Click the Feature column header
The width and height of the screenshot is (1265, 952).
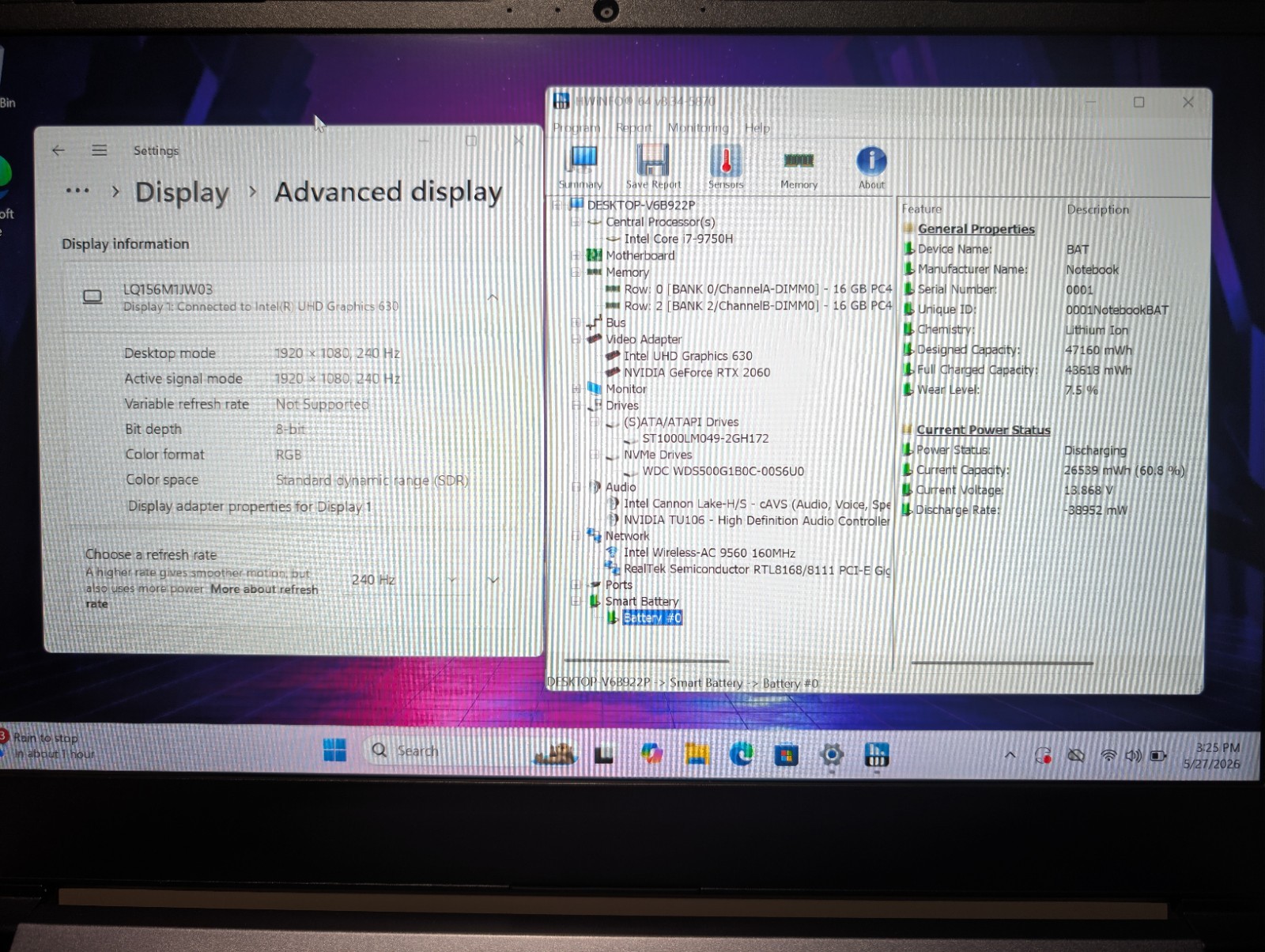[922, 209]
